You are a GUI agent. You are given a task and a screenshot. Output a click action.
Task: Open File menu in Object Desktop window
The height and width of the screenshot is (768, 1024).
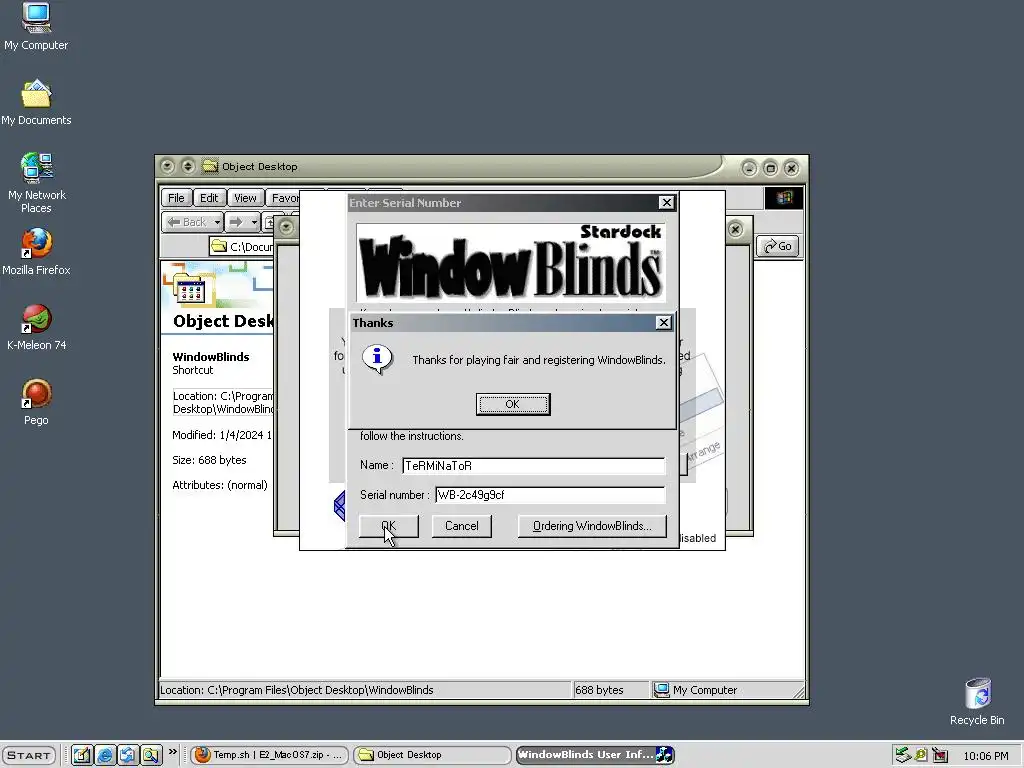tap(176, 198)
